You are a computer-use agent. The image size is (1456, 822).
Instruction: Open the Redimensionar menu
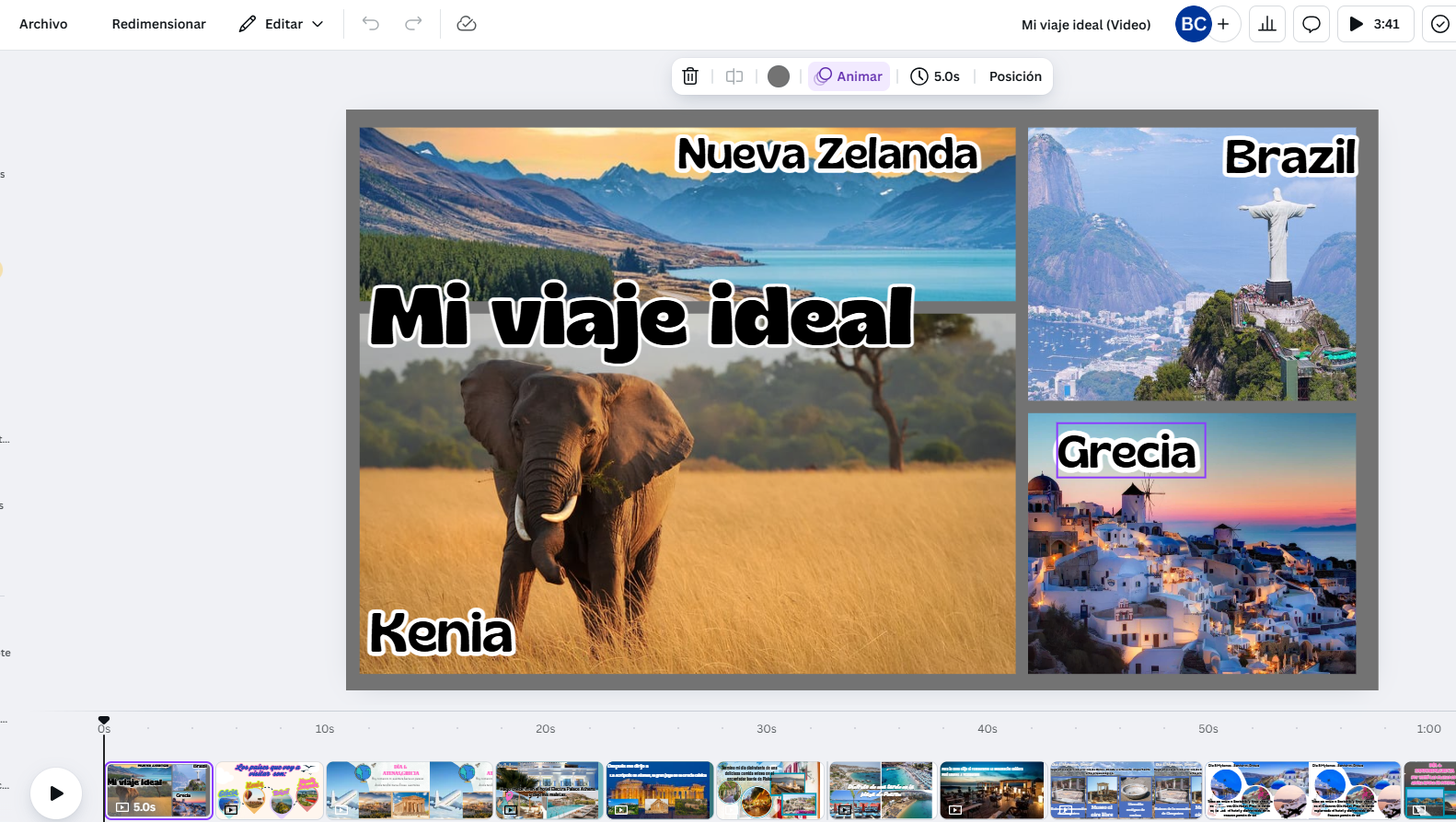(158, 24)
